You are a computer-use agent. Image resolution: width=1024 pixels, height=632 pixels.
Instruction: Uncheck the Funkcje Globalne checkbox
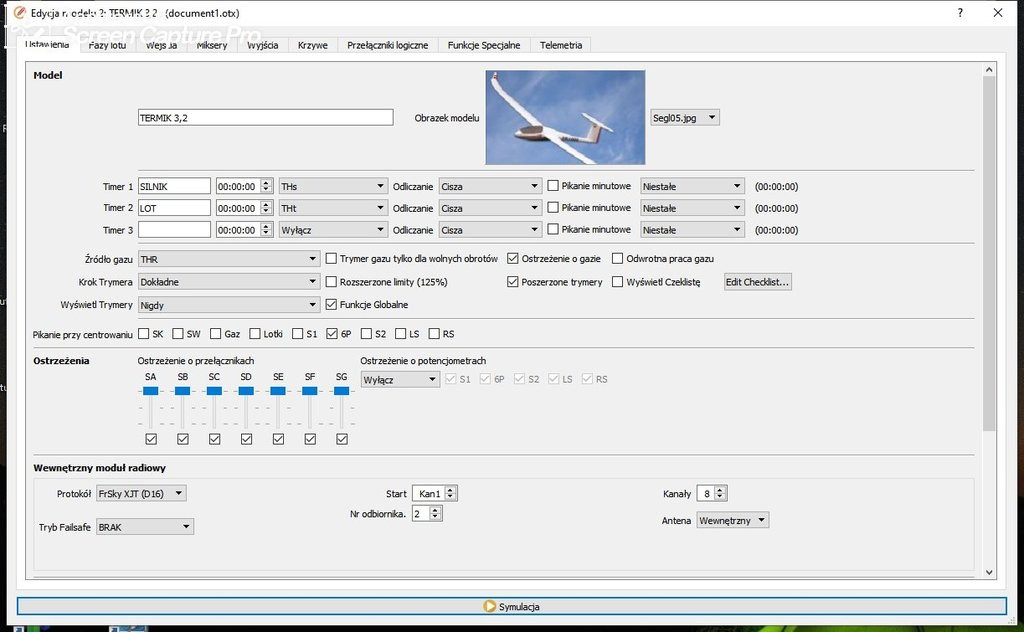click(331, 304)
